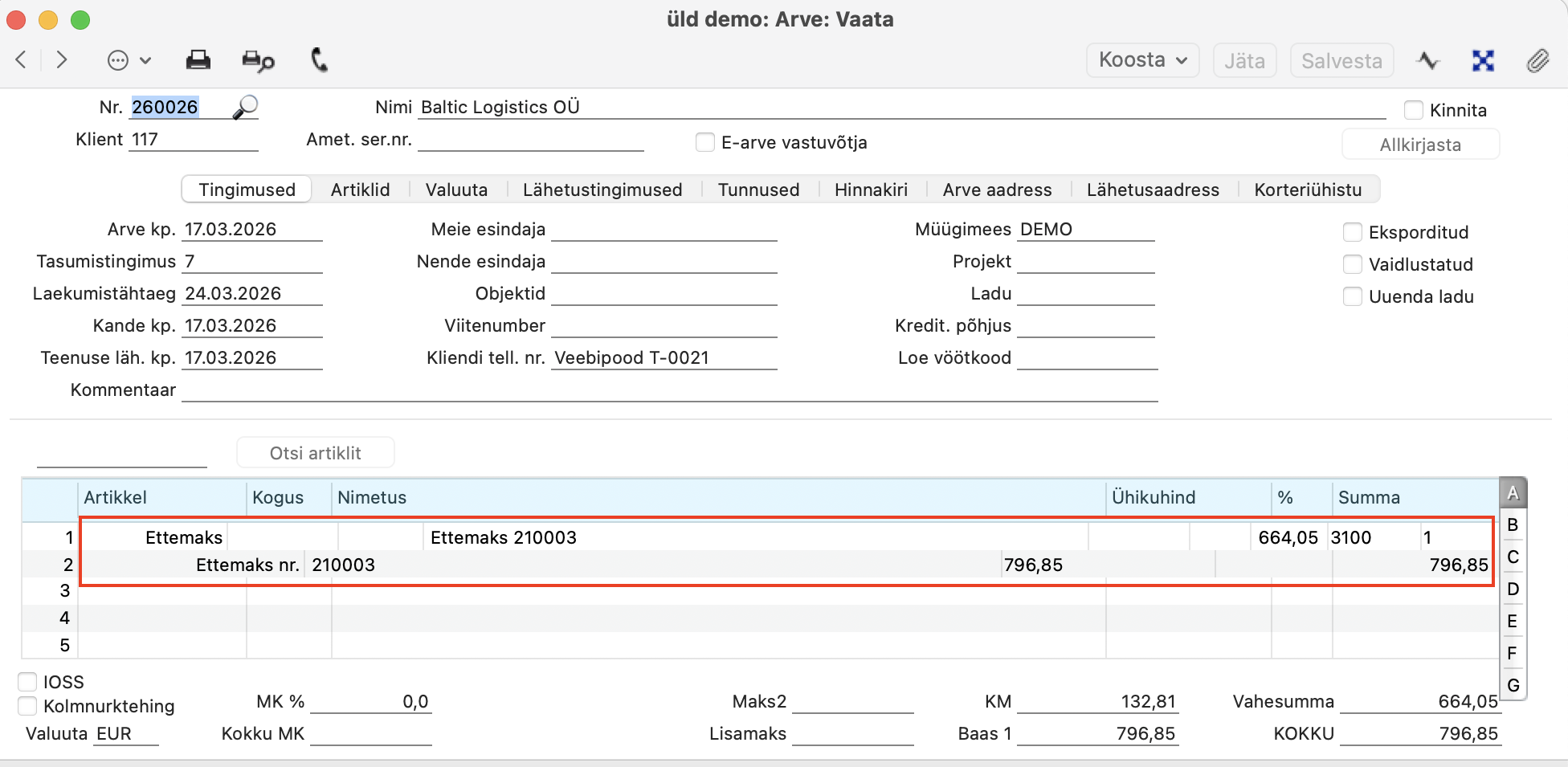Enable the Kinnita checkbox
1568x767 pixels.
pos(1414,110)
